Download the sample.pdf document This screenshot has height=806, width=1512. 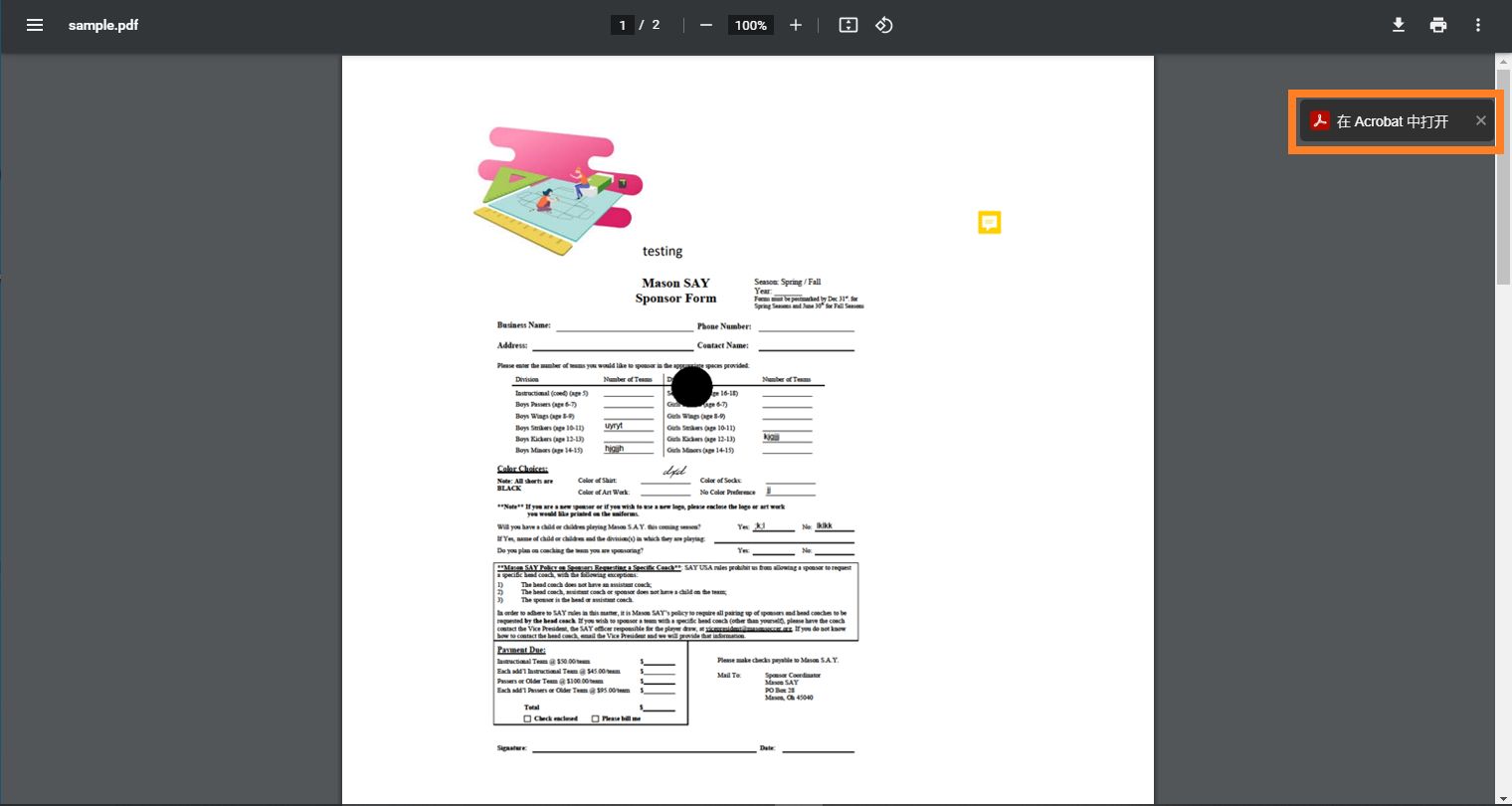coord(1399,25)
